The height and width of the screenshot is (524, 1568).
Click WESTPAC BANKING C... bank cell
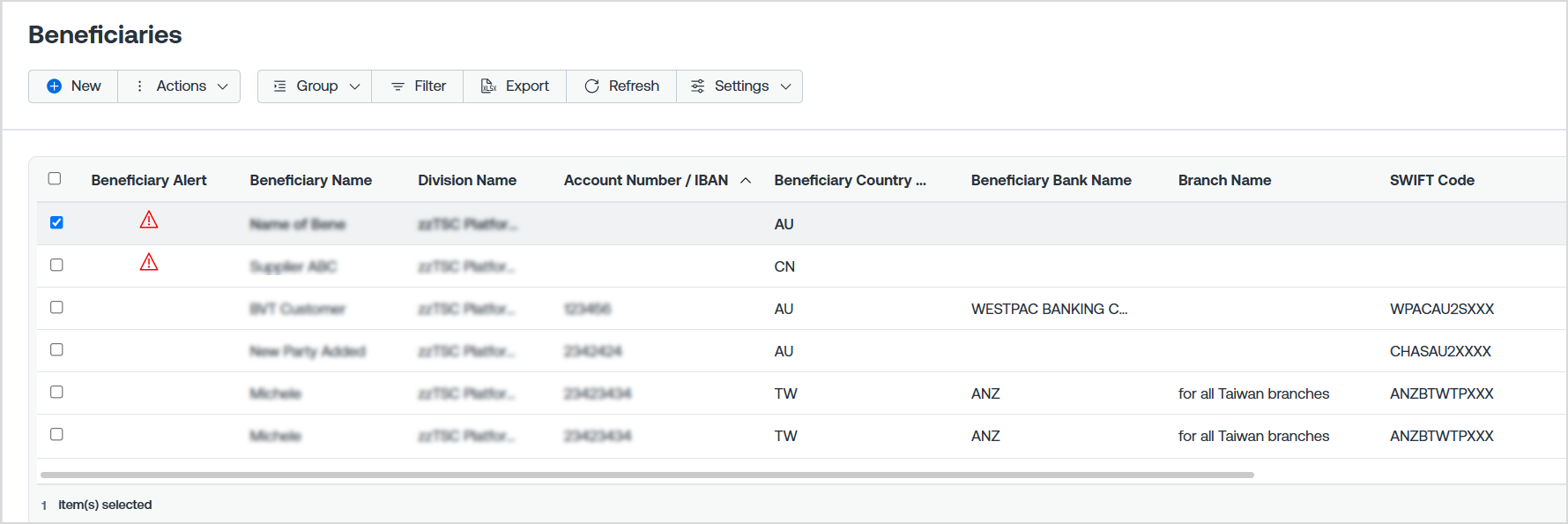[x=1049, y=309]
